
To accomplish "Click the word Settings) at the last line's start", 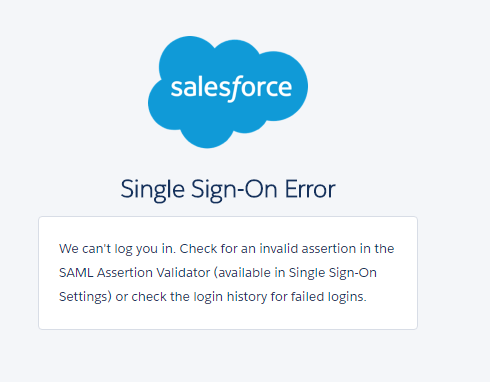I will [x=85, y=297].
